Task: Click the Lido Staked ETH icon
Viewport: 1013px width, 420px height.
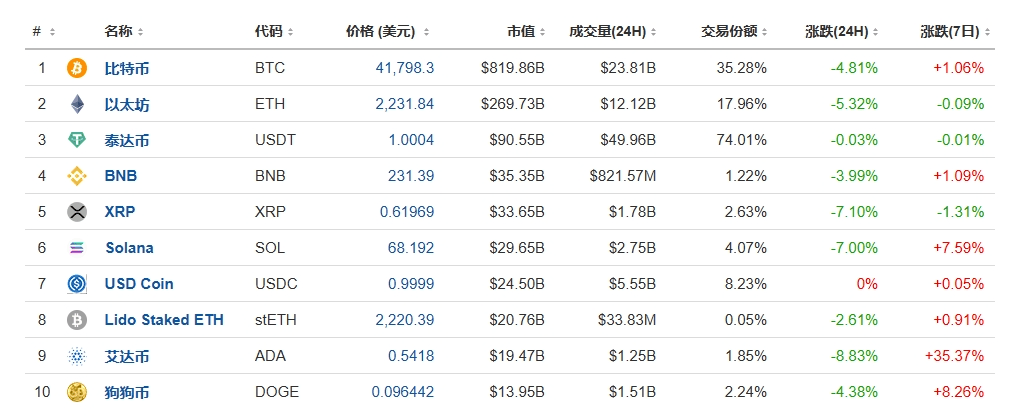Action: [x=77, y=320]
